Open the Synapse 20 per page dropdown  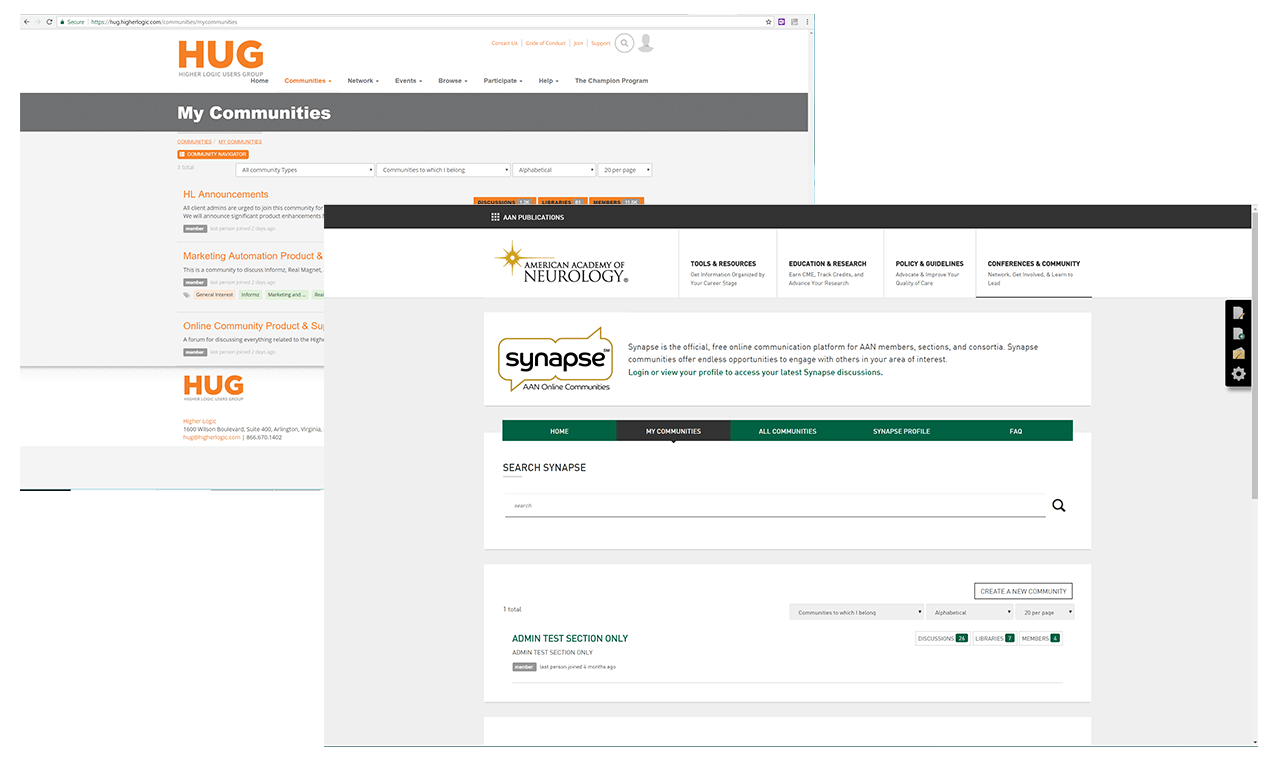[1045, 612]
